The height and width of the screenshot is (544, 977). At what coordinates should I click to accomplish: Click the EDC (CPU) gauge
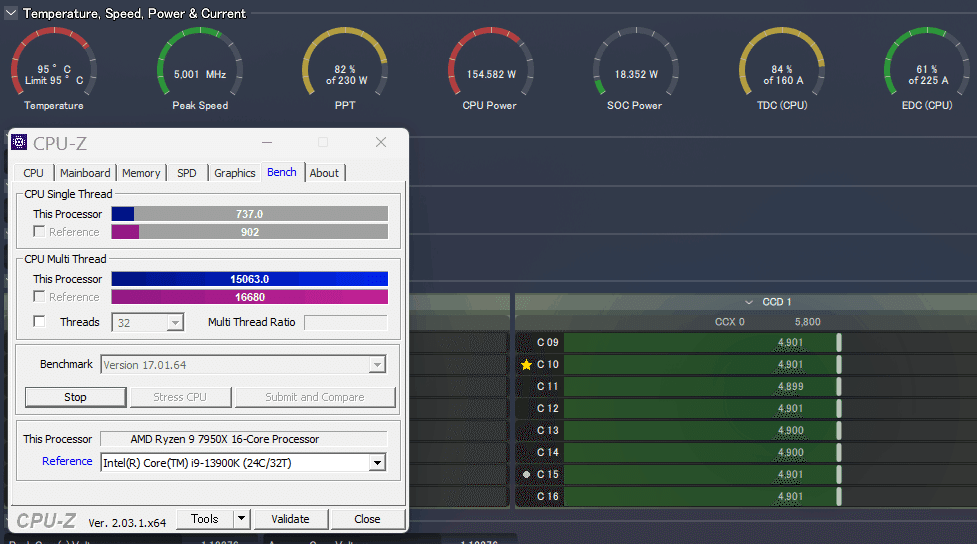(x=927, y=69)
